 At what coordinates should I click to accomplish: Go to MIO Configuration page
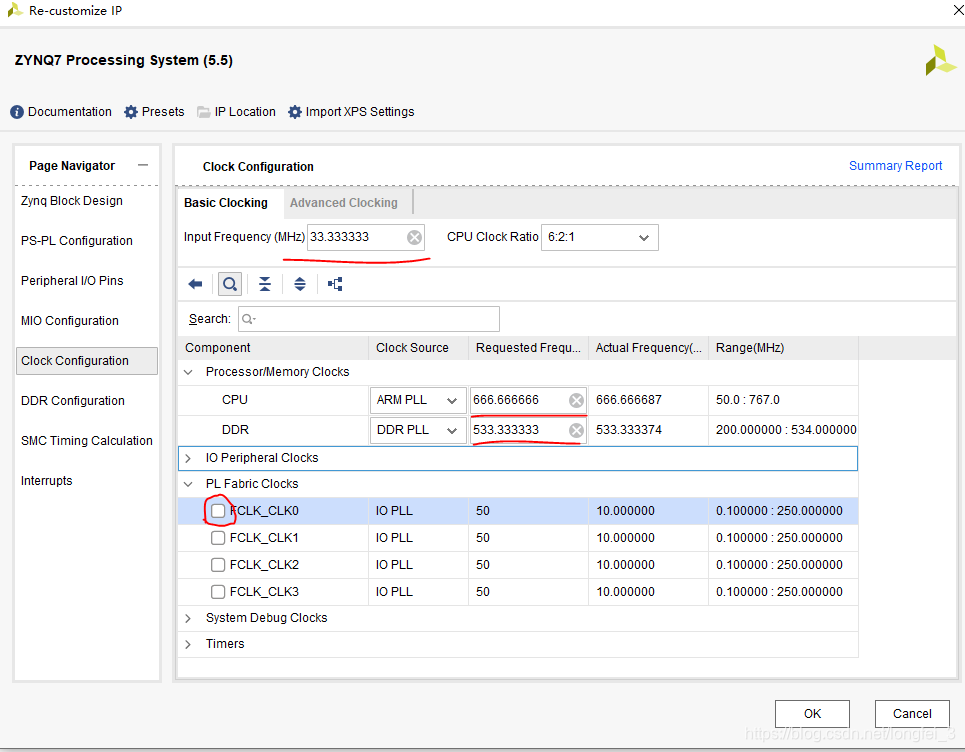(70, 321)
